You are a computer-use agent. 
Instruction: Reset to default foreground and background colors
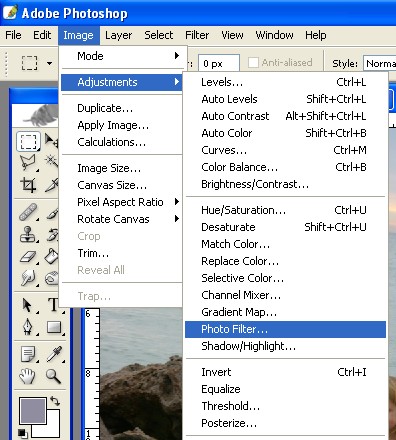point(23,433)
